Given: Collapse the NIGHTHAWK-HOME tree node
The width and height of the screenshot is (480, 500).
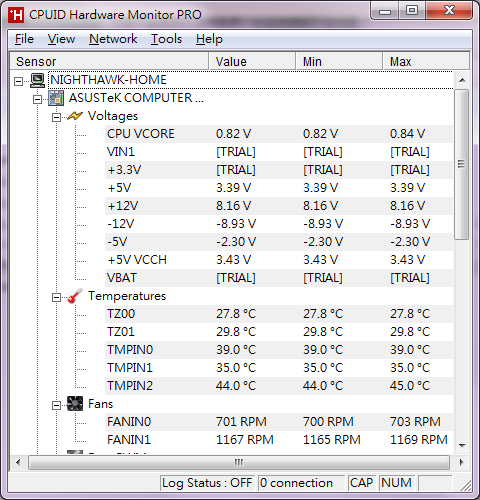Looking at the screenshot, I should click(x=19, y=81).
